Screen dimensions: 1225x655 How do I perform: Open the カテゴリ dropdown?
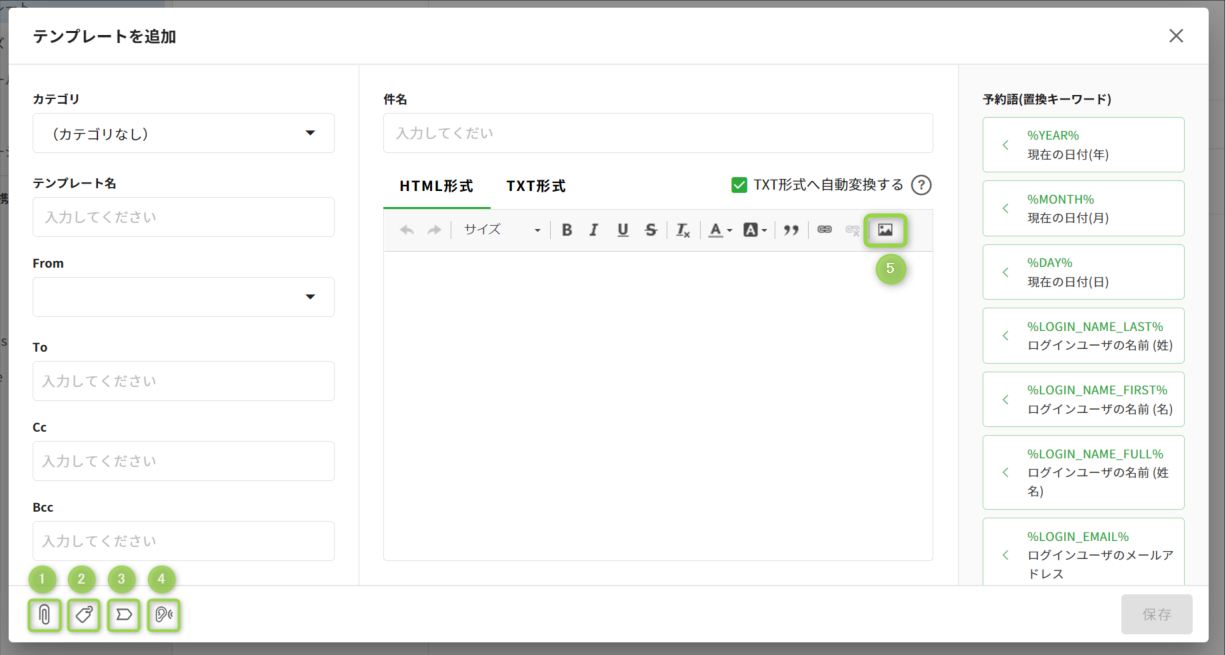point(183,133)
